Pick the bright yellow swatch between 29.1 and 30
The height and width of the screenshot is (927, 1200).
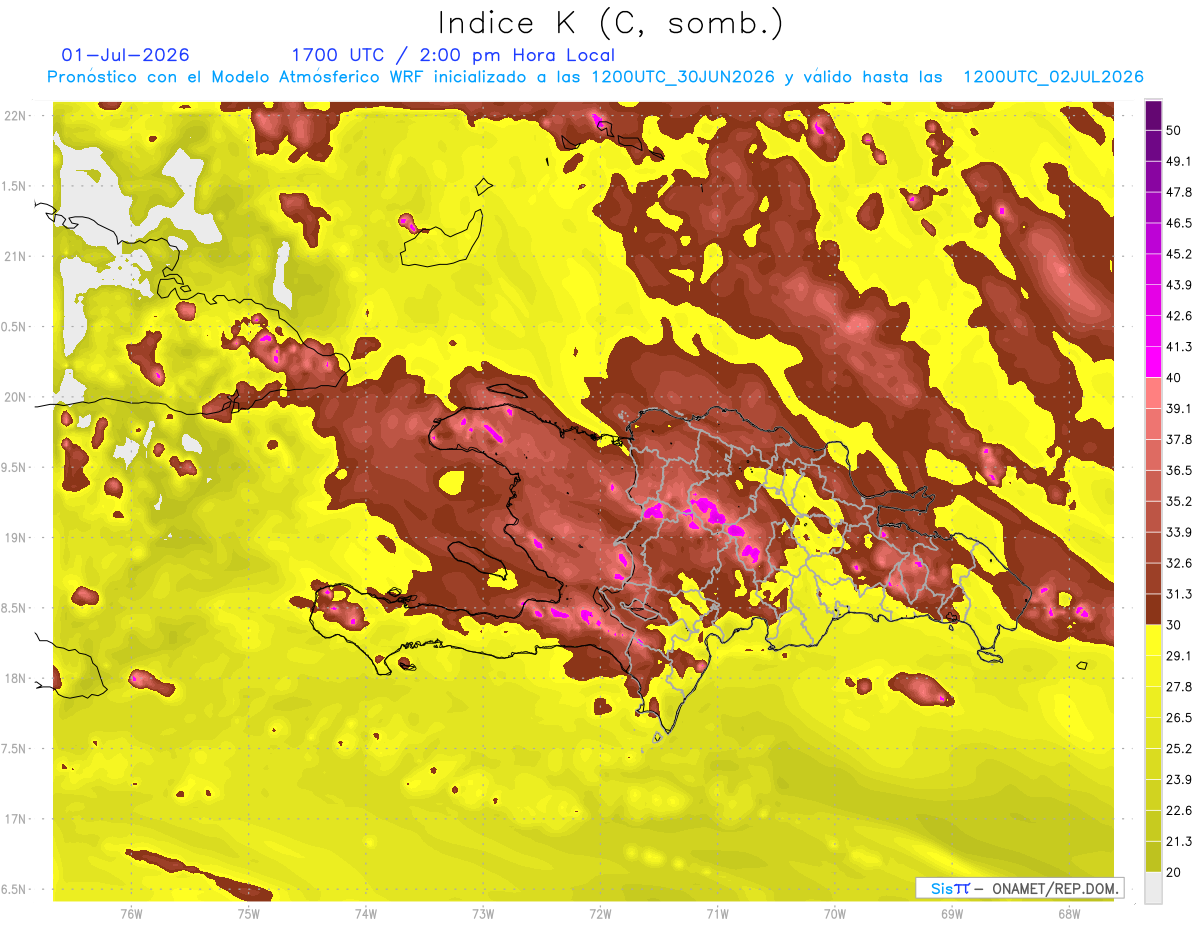[1153, 640]
